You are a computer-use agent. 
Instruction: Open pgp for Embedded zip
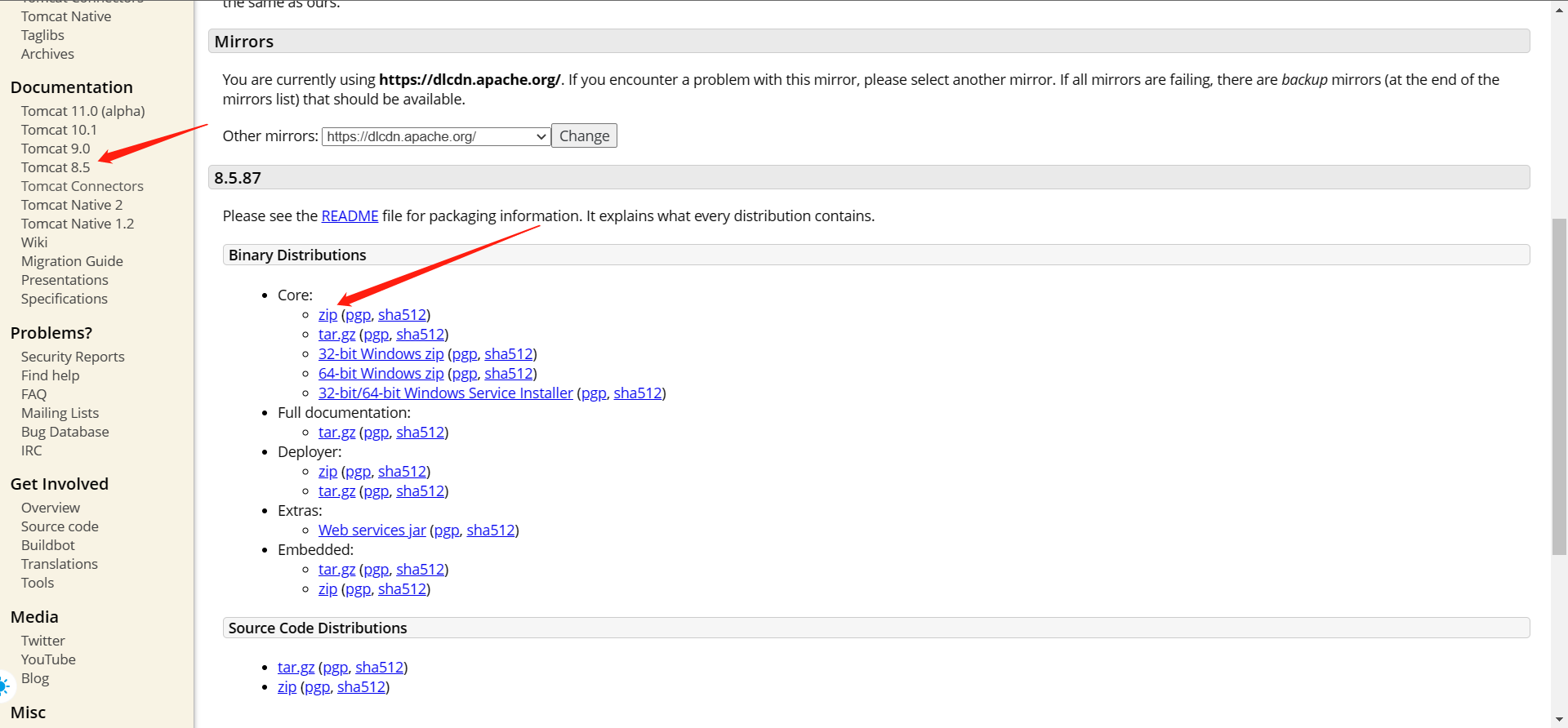coord(358,589)
